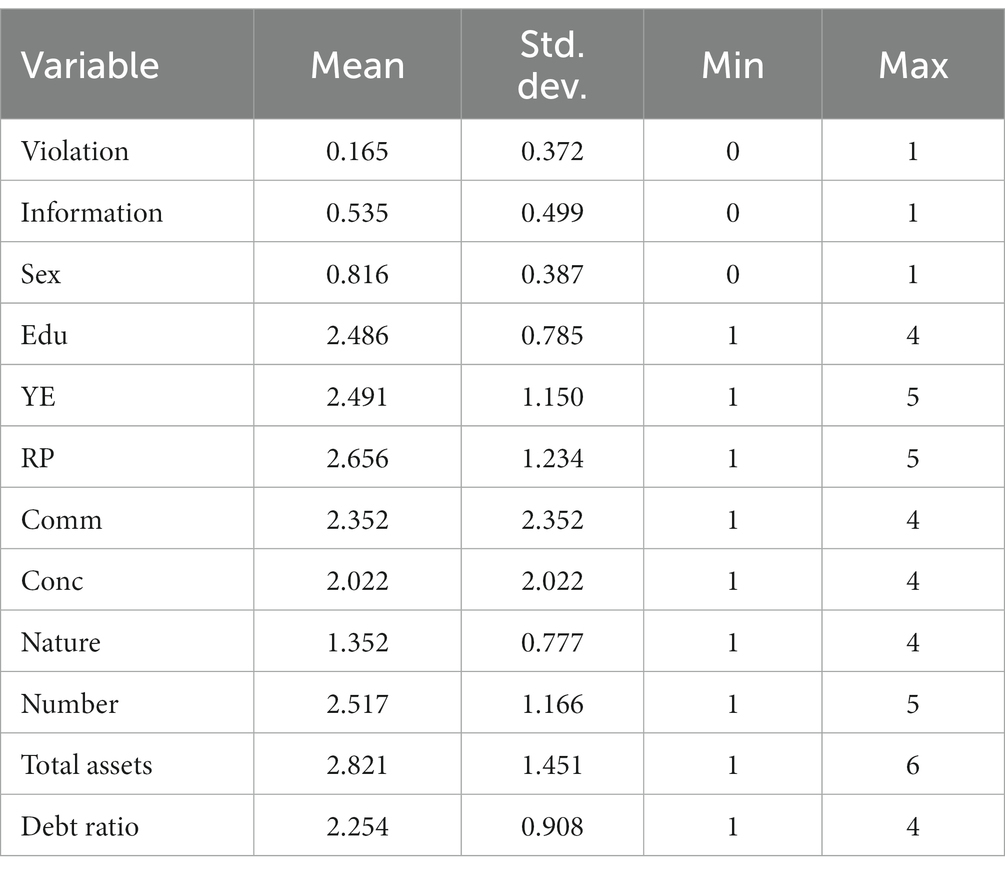Click the Edu standard deviation 0.785
Screen dimensions: 1005x874
coord(552,335)
